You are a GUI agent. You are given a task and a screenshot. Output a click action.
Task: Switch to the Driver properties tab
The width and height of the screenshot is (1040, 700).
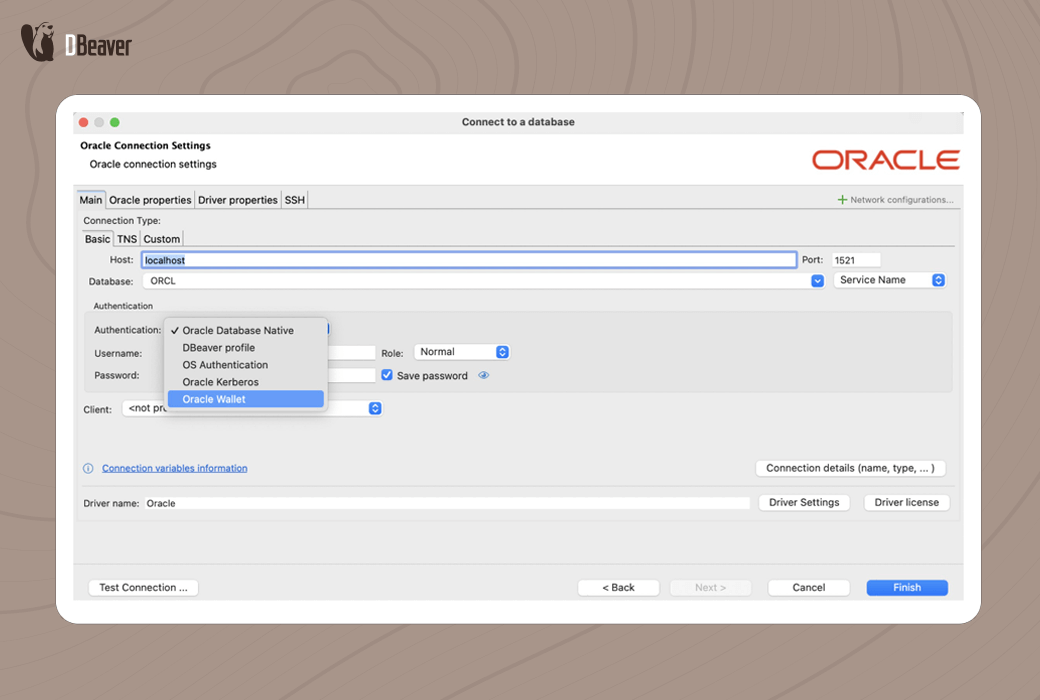pyautogui.click(x=238, y=200)
